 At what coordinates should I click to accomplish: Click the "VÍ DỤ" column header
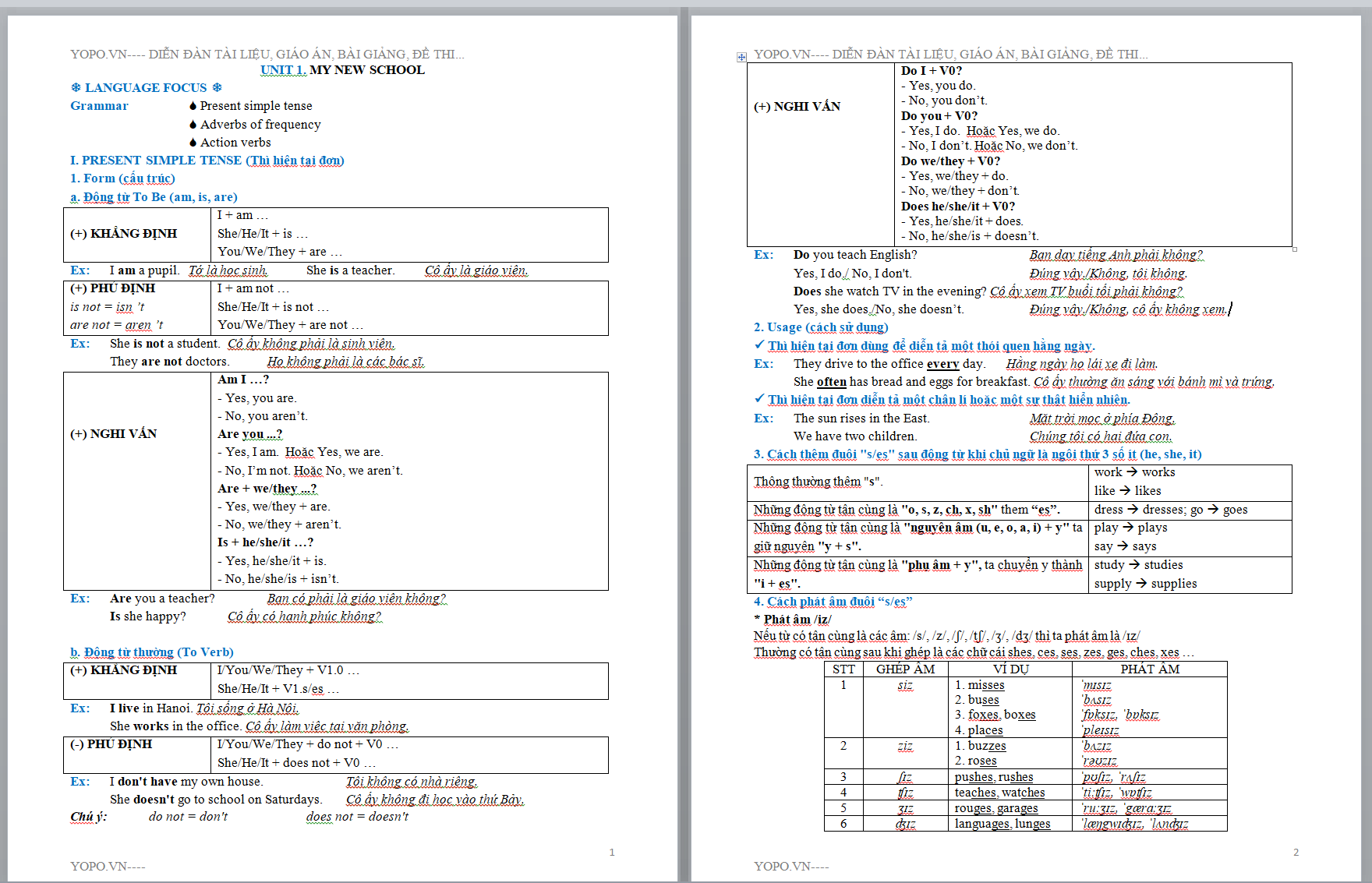tap(1010, 669)
